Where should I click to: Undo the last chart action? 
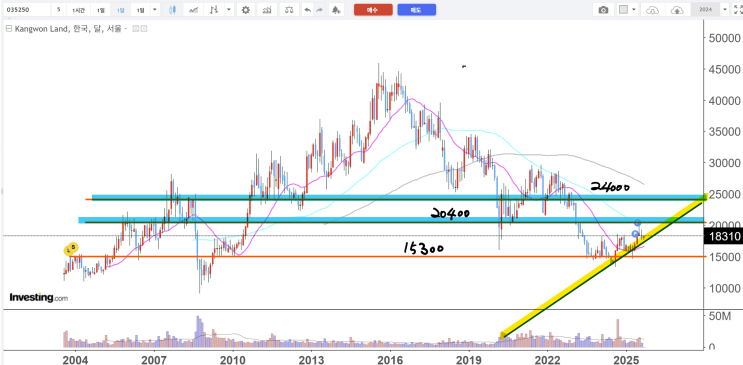(308, 9)
